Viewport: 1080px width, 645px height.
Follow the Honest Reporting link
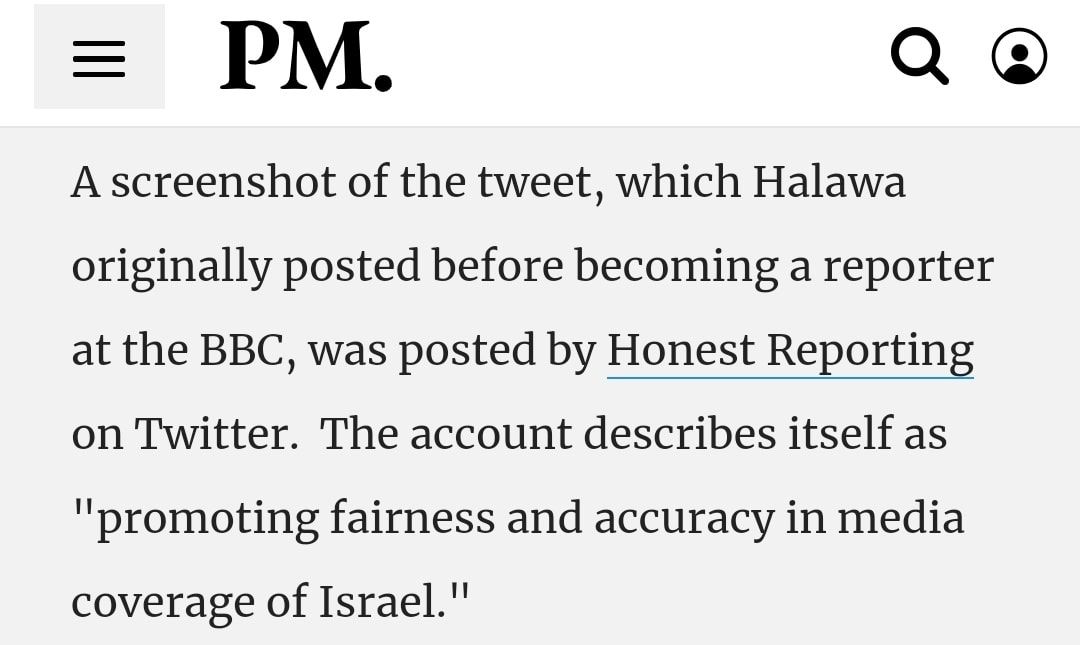click(790, 351)
